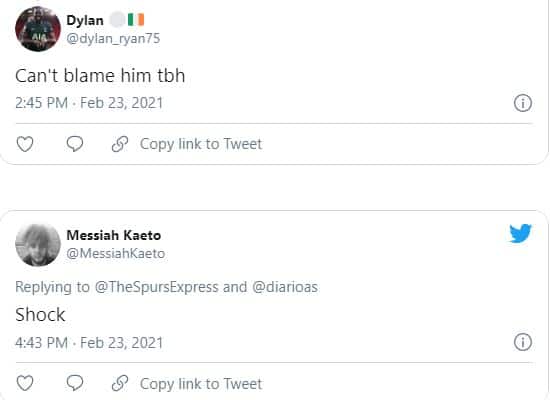Click chain link icon on Messiah Kaeto's tweet
The height and width of the screenshot is (400, 550).
(120, 383)
